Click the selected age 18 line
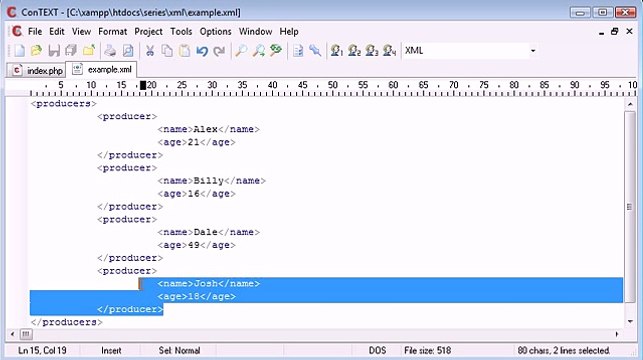Viewport: 643px width, 360px height. (x=196, y=296)
